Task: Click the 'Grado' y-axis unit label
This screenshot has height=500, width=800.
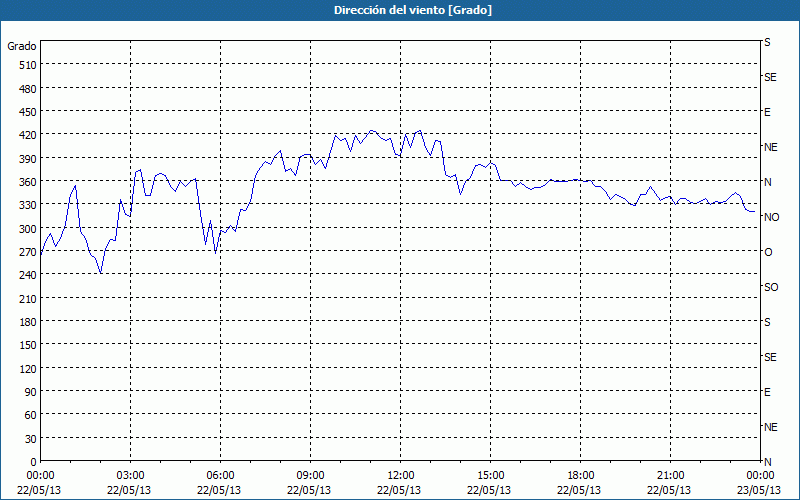Action: coord(22,46)
